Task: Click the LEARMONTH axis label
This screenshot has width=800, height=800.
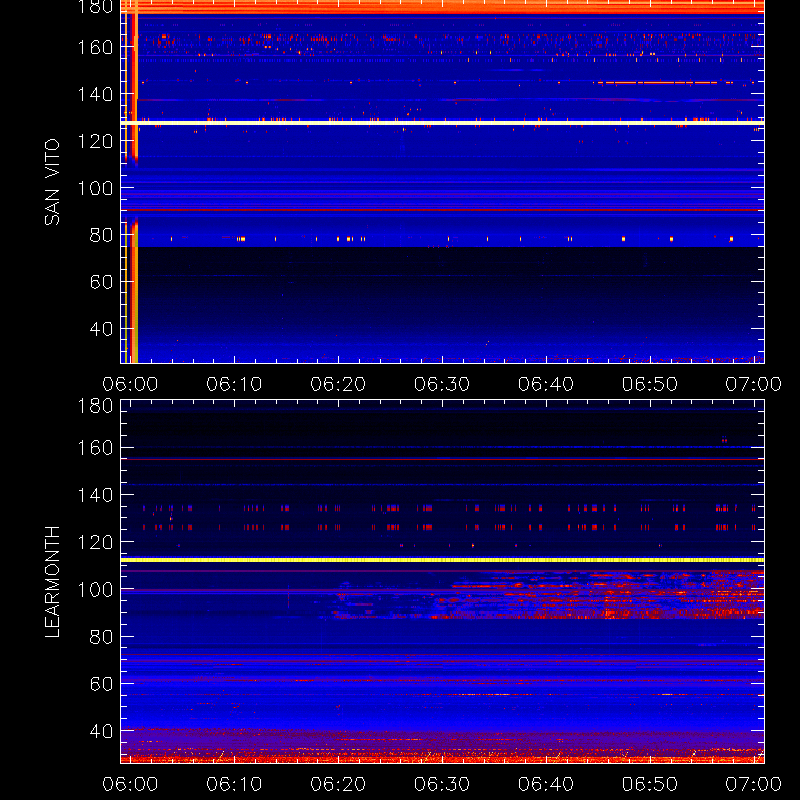Action: (x=52, y=582)
